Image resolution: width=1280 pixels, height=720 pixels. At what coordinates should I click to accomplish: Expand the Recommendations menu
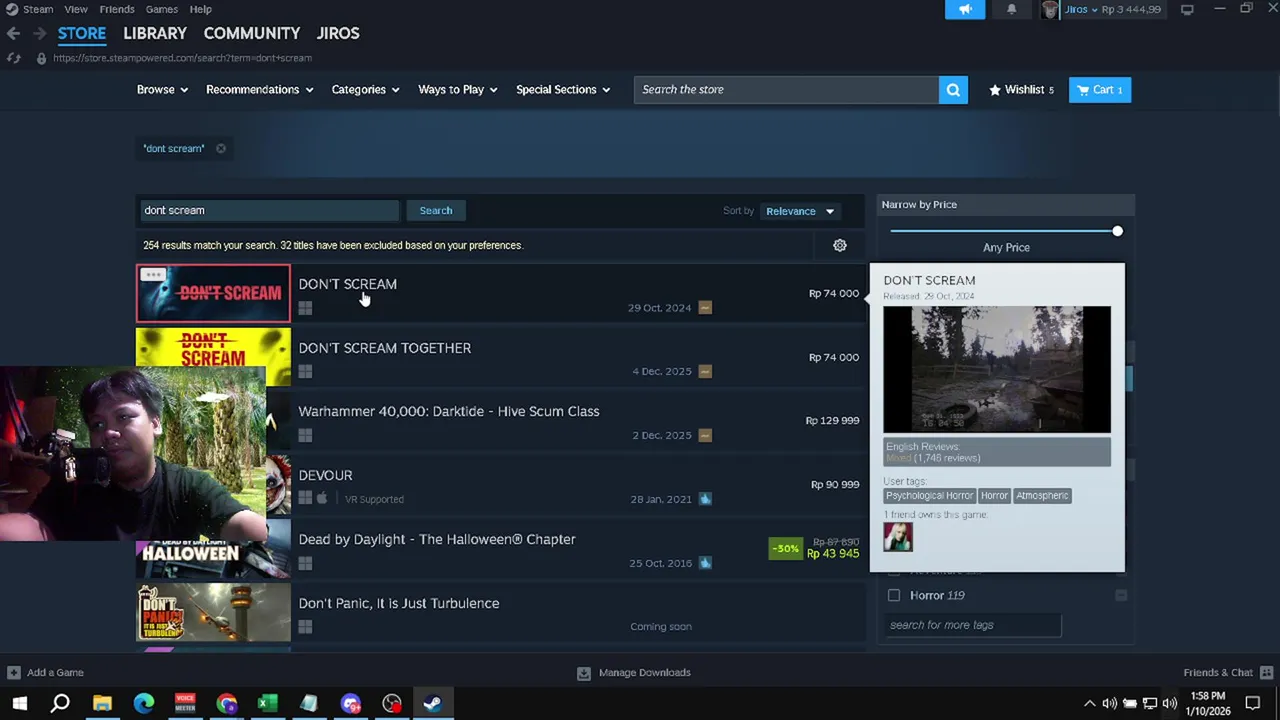click(x=259, y=90)
